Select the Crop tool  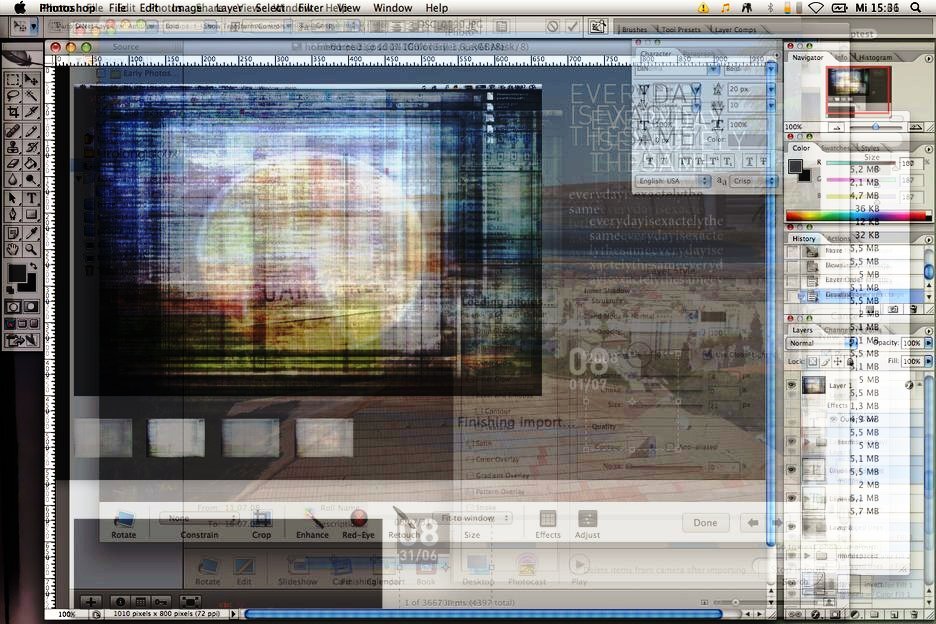tap(13, 112)
